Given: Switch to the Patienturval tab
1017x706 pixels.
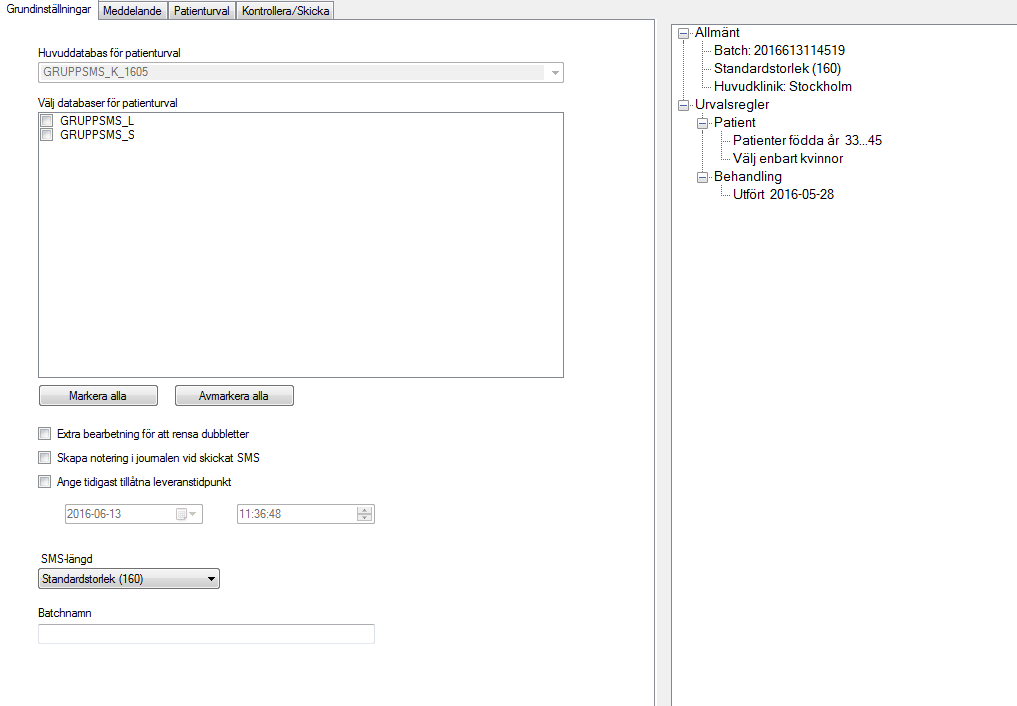Looking at the screenshot, I should pos(201,11).
